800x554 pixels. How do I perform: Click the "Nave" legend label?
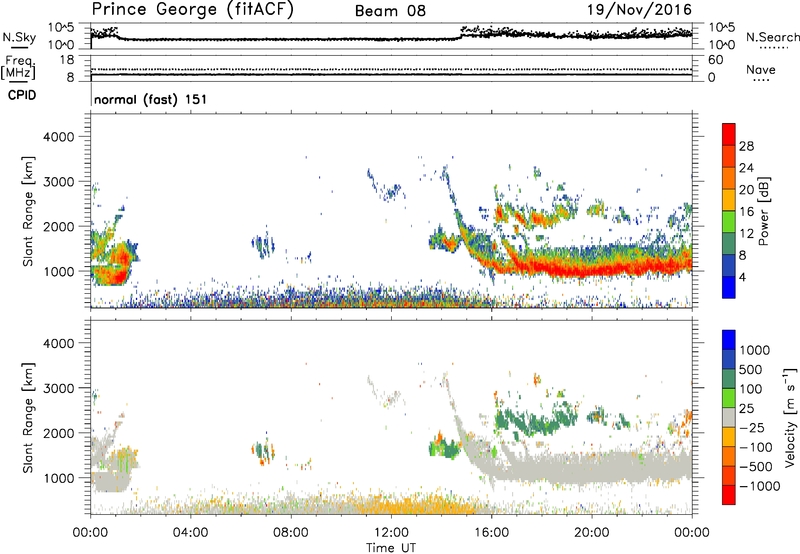point(761,69)
